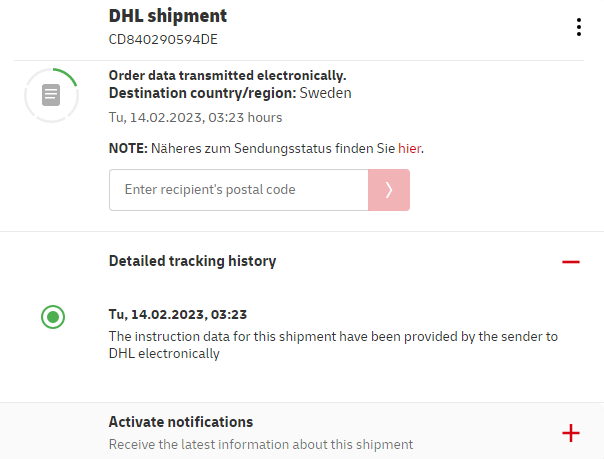Collapse tracking history with the minus icon

pyautogui.click(x=570, y=262)
